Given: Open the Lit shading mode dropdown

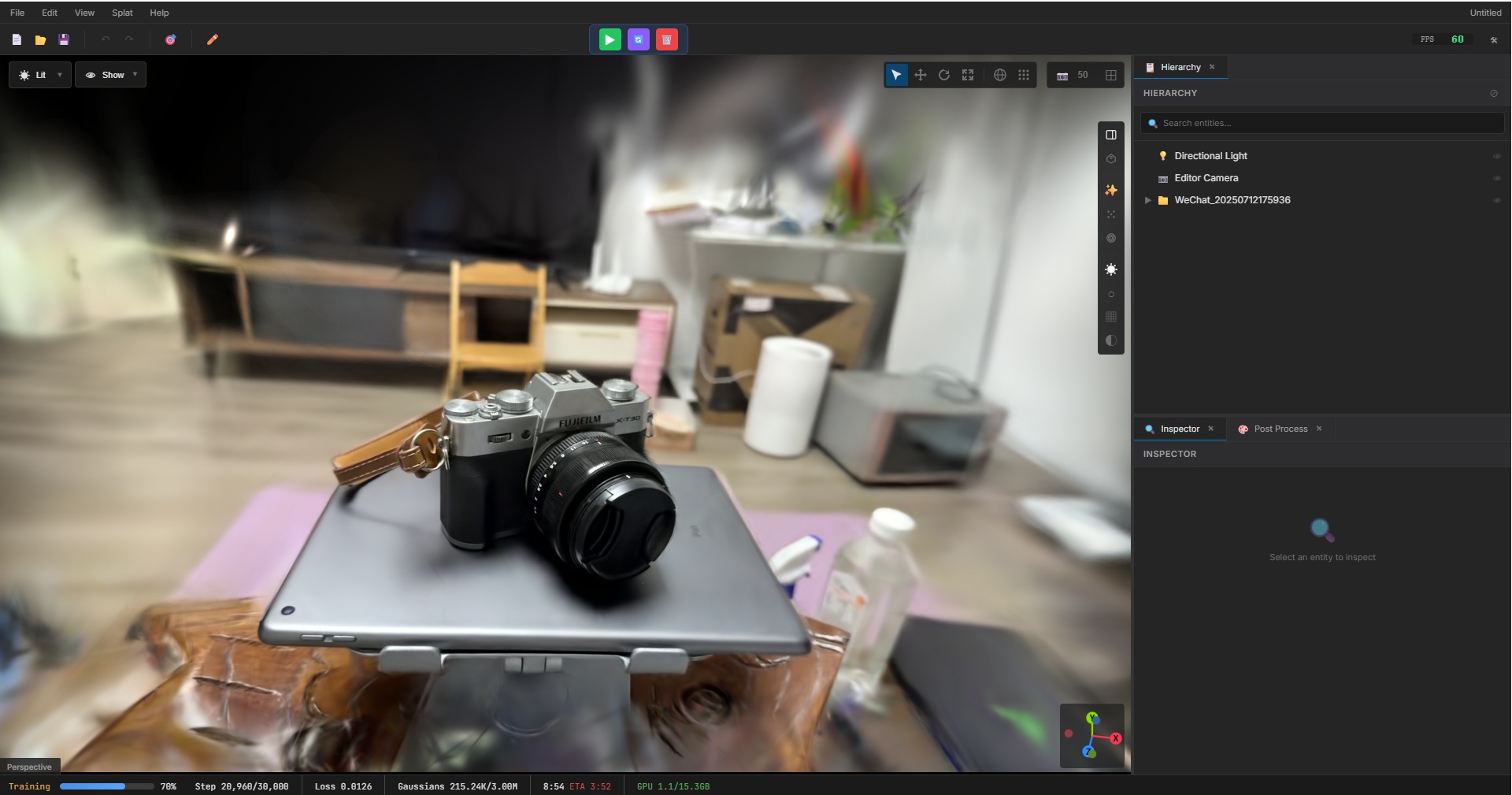Looking at the screenshot, I should click(x=39, y=75).
